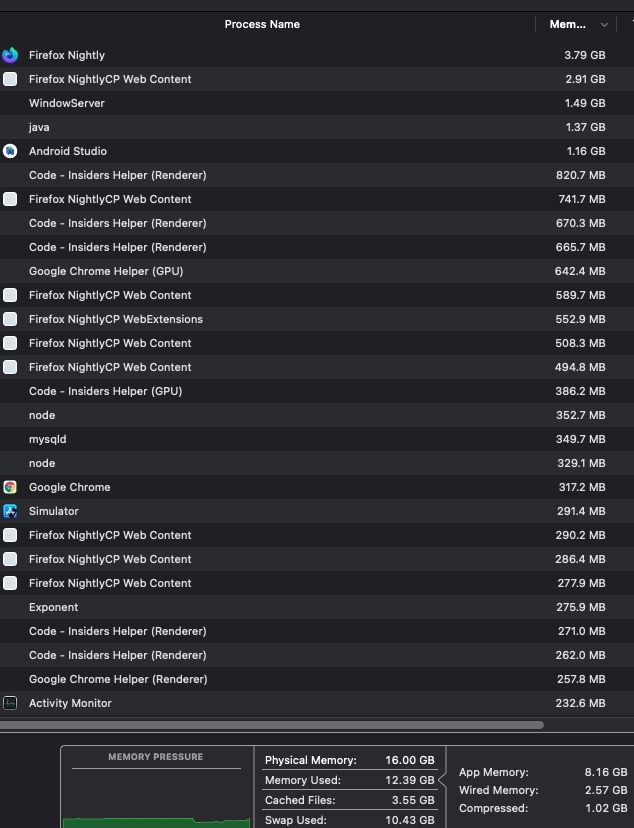This screenshot has height=828, width=634.
Task: Select Code - Insiders Helper (Renderer) 262.0 MB row
Action: point(317,655)
